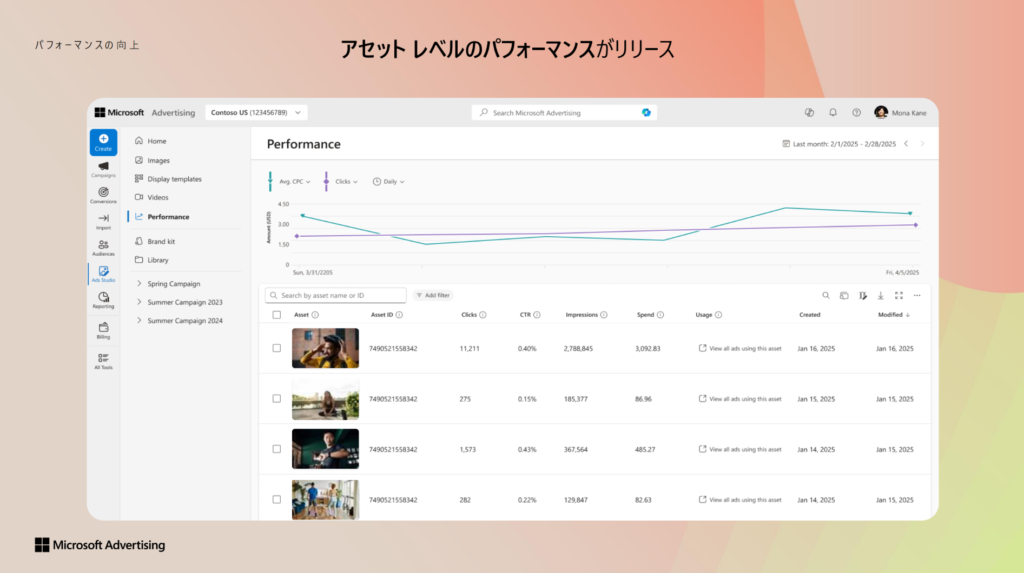Click the icon left of notification bell
This screenshot has width=1024, height=573.
click(x=809, y=112)
